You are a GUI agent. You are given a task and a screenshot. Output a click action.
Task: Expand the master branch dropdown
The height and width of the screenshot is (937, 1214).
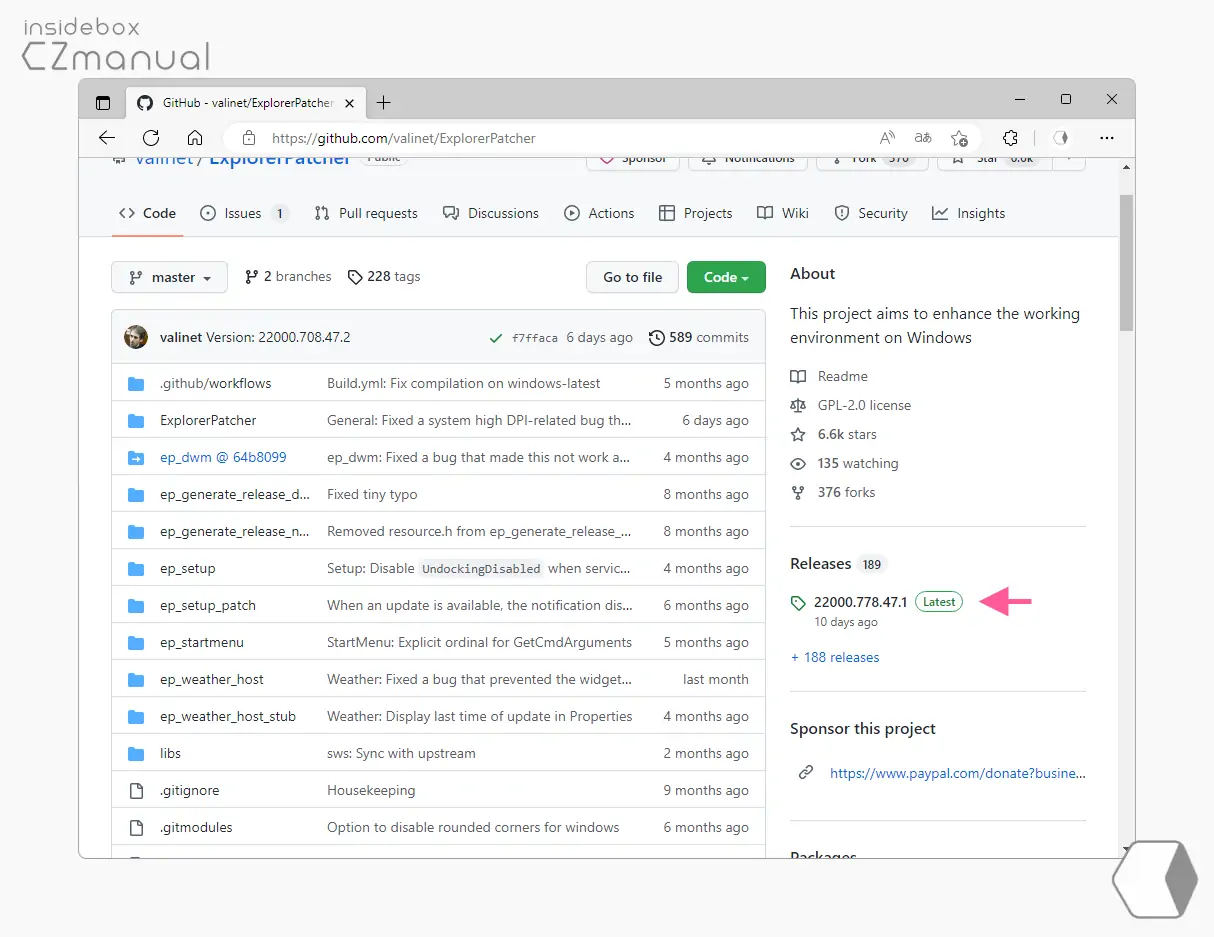click(x=169, y=277)
